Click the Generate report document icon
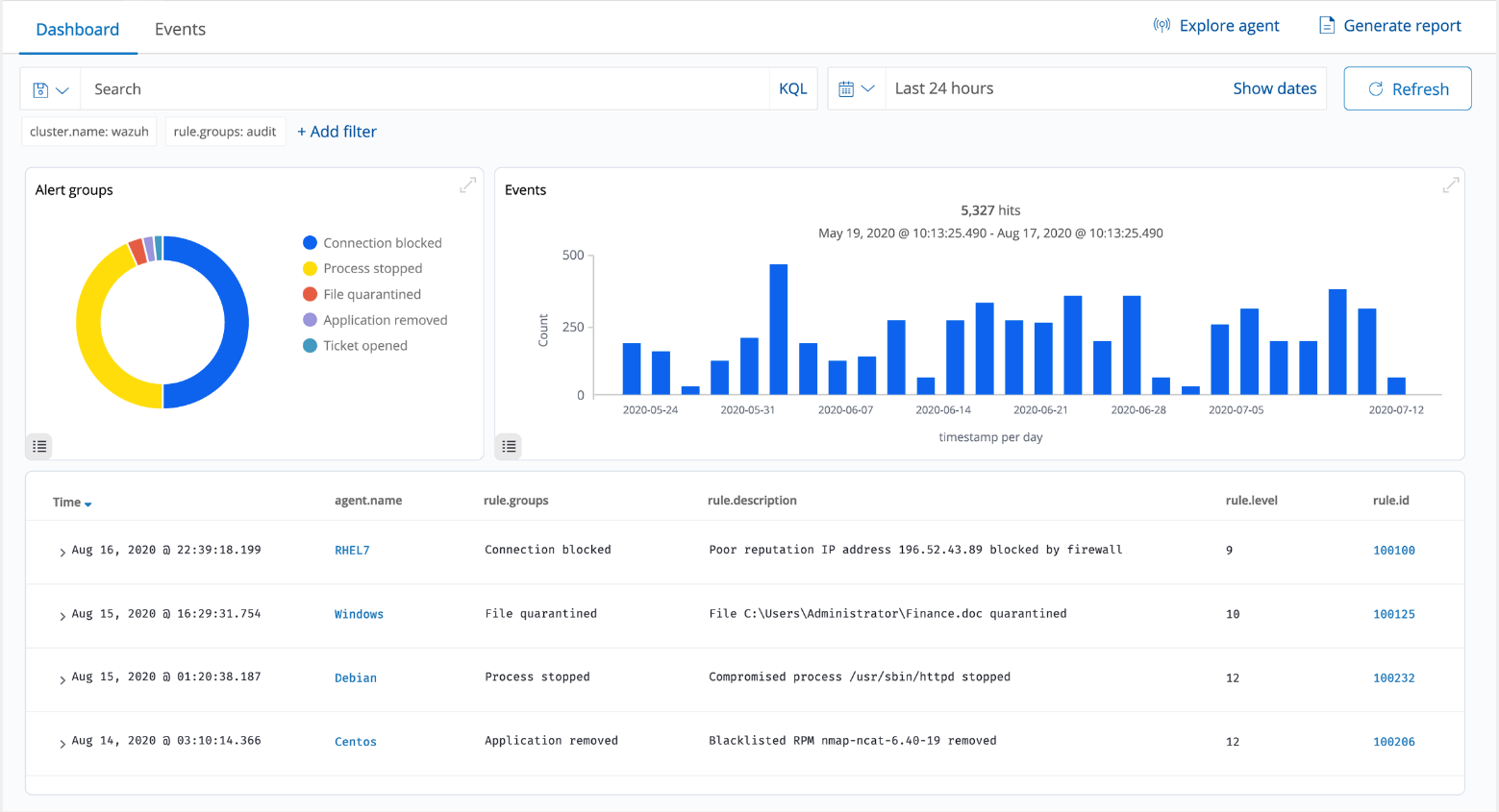 click(x=1327, y=25)
